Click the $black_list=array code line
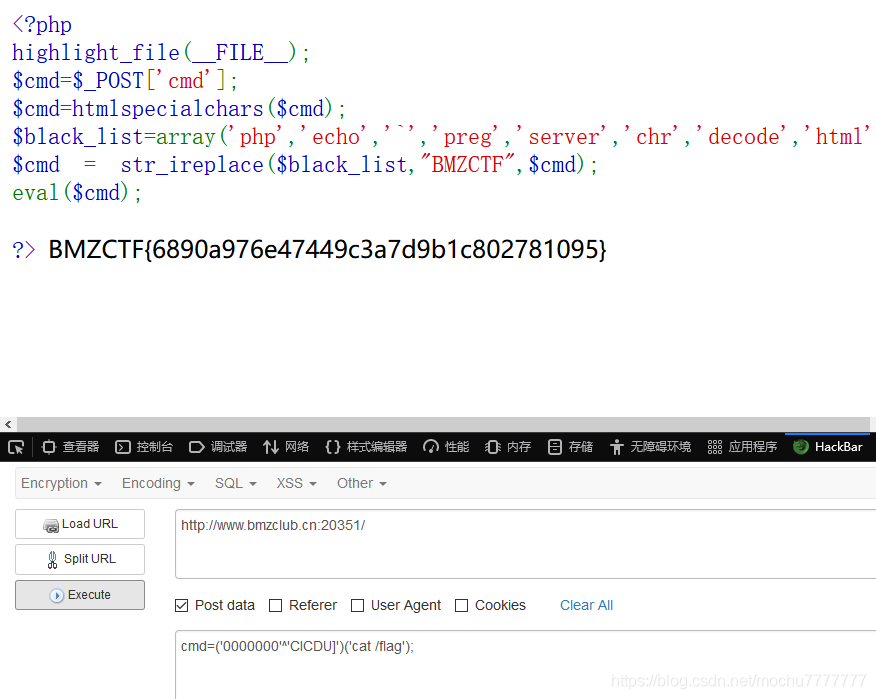Viewport: 876px width, 699px height. coord(441,137)
